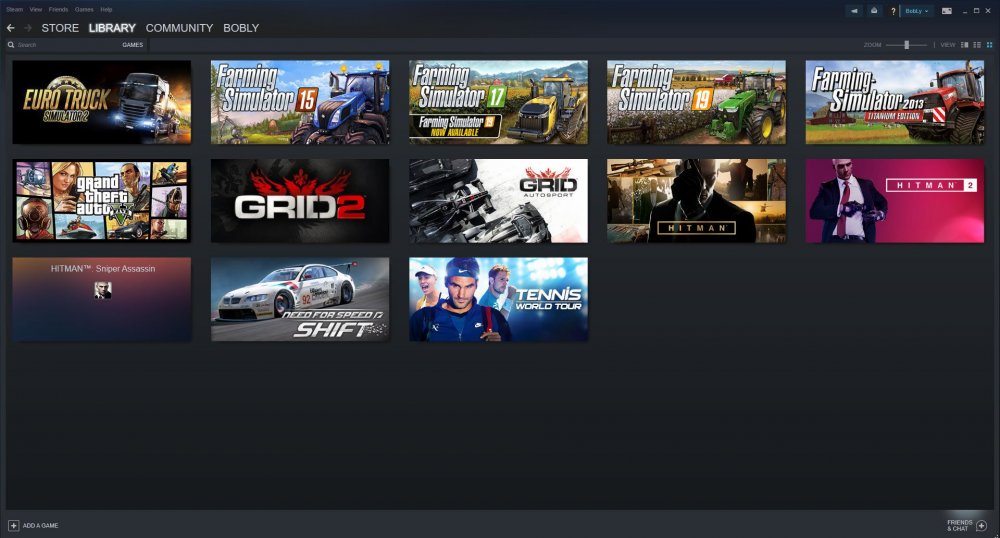Screen dimensions: 1000x538
Task: Switch to list view layout
Action: (977, 45)
